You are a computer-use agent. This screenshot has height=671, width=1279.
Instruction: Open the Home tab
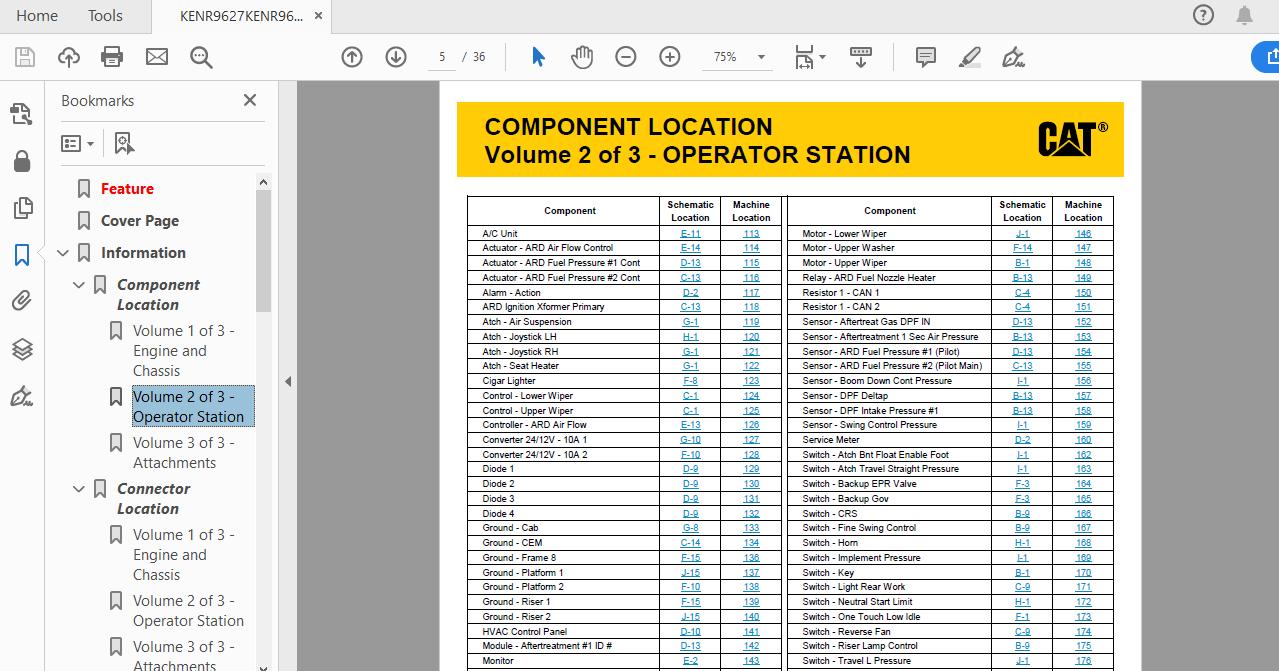(x=37, y=15)
